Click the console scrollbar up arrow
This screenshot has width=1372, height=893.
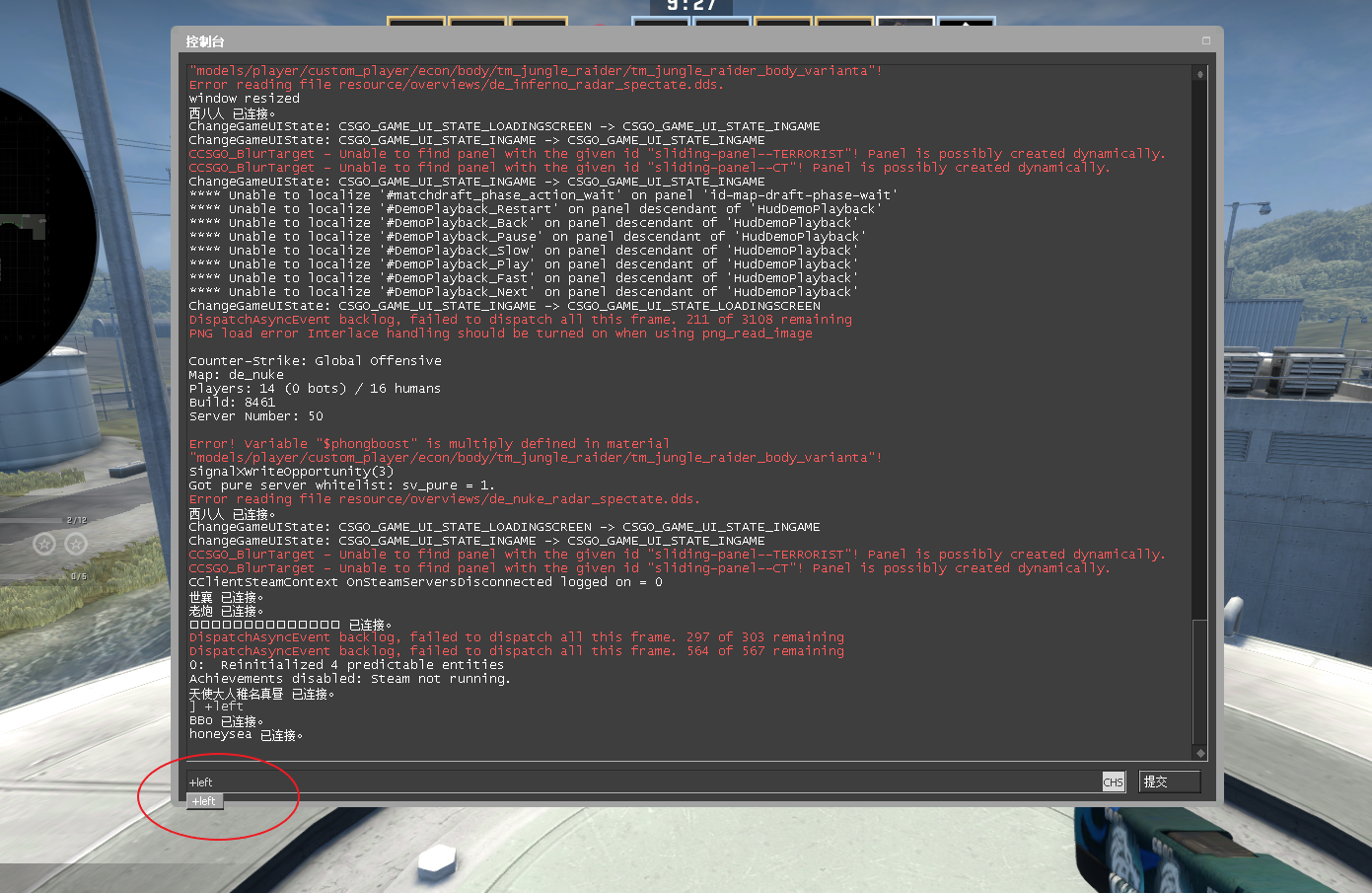tap(1199, 74)
